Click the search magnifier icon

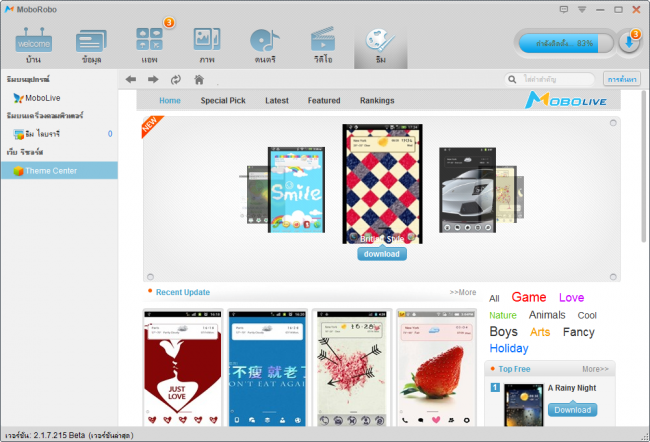point(512,79)
